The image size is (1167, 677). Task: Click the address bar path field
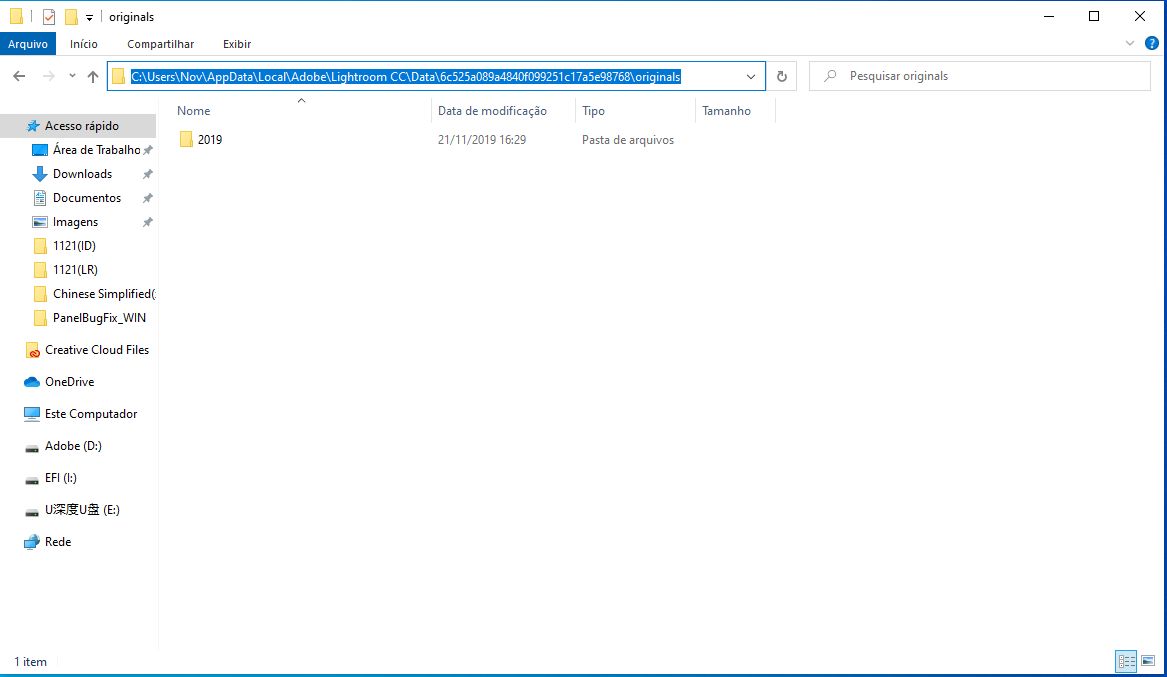click(437, 76)
